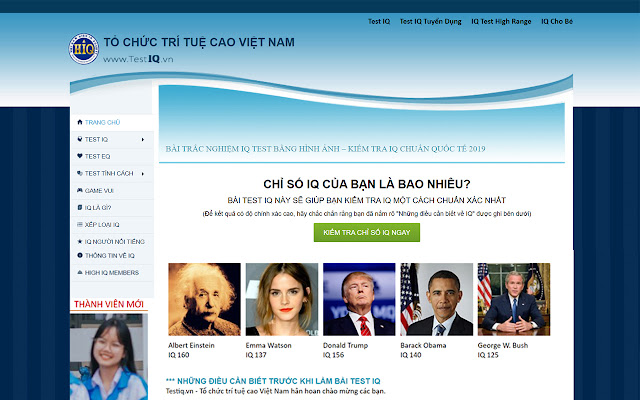Expand the Test IQ submenu arrow
The height and width of the screenshot is (400, 640).
click(x=143, y=140)
